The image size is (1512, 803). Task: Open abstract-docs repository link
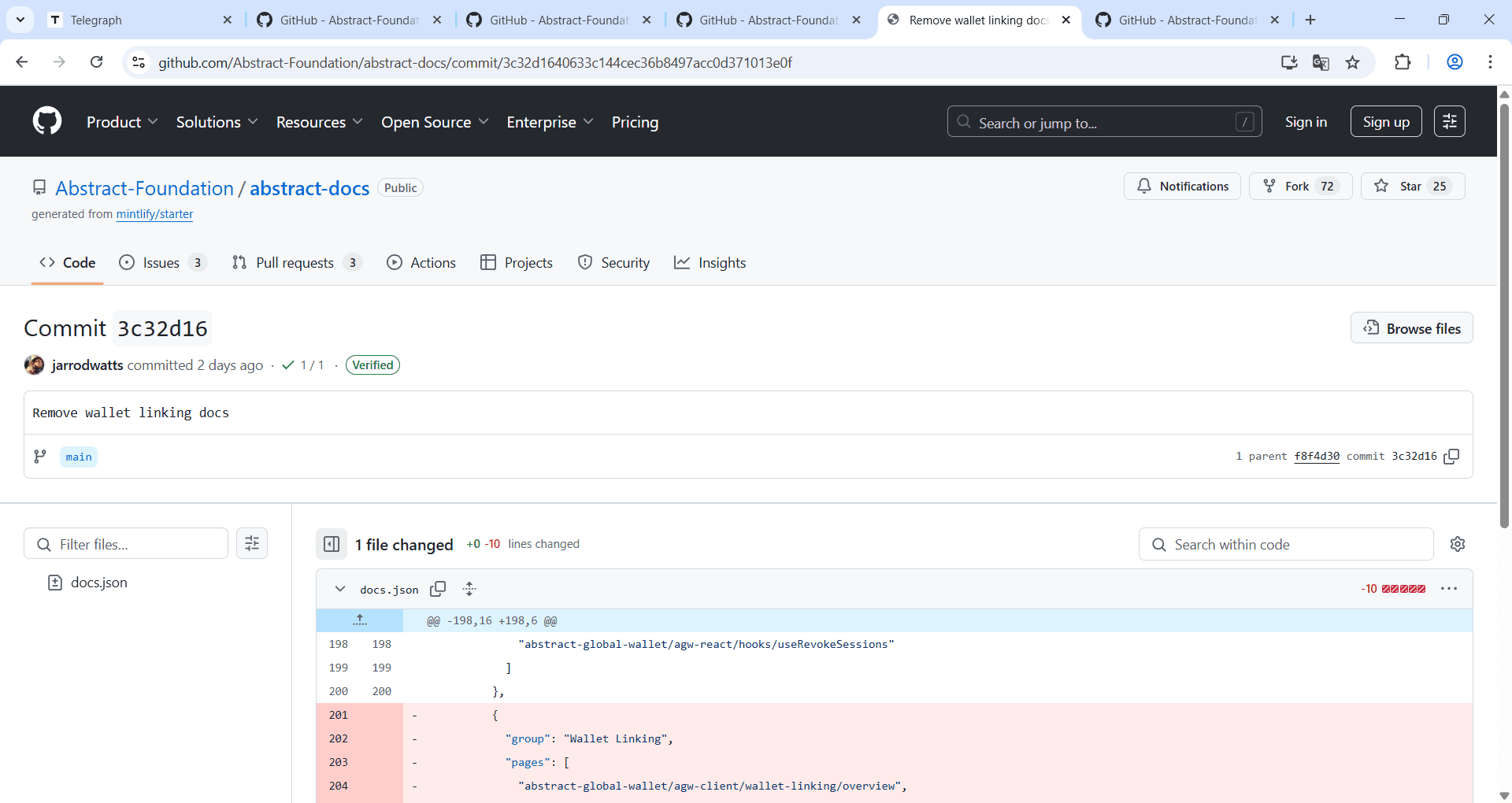point(309,188)
